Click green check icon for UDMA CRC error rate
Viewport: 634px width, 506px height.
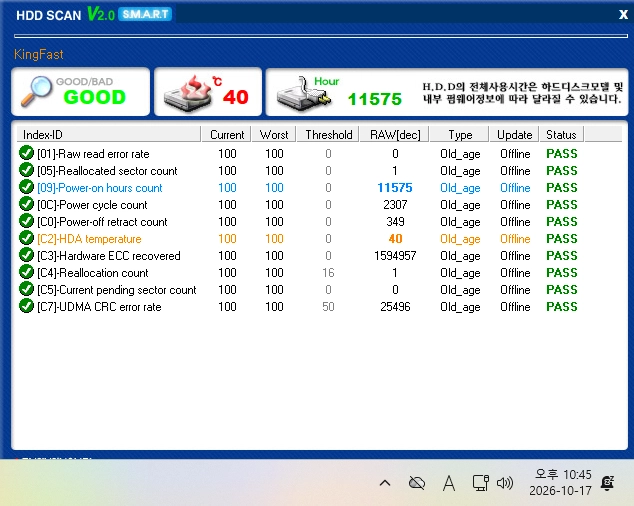click(x=26, y=306)
